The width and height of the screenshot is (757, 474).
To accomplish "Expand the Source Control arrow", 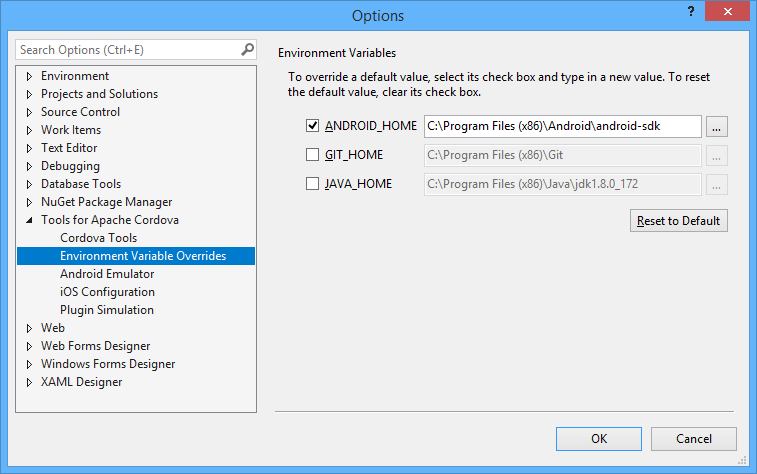I will click(29, 112).
